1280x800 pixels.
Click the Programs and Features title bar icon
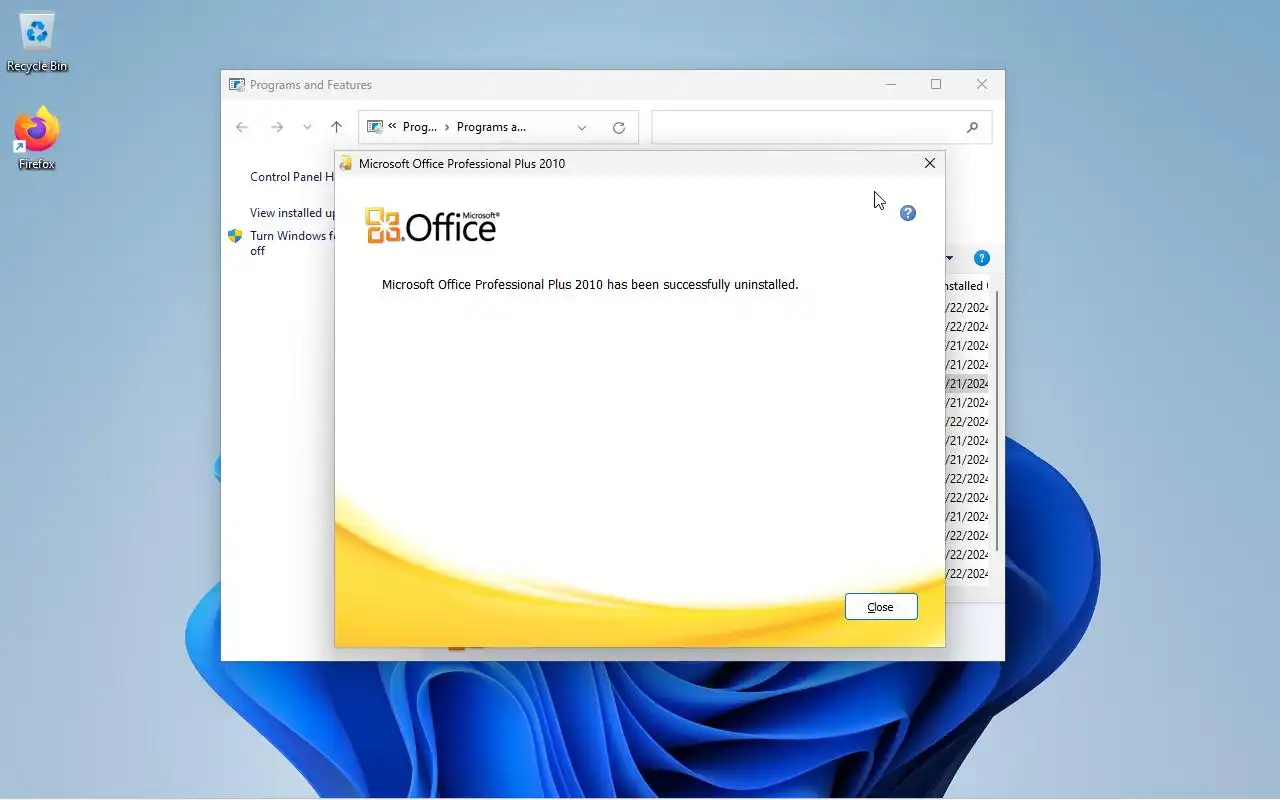(x=237, y=85)
